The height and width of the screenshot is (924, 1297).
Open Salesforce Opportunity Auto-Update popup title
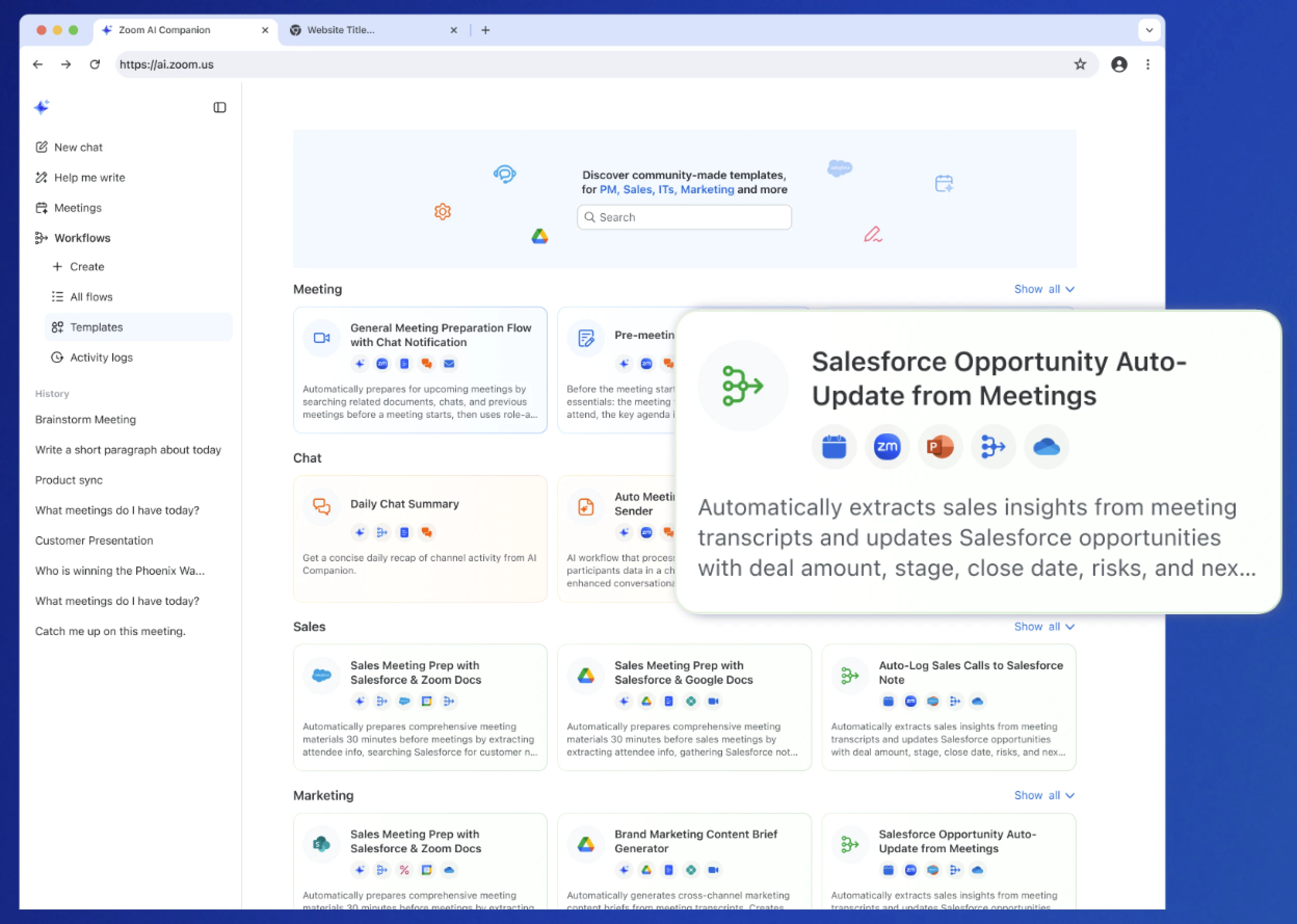click(x=999, y=378)
